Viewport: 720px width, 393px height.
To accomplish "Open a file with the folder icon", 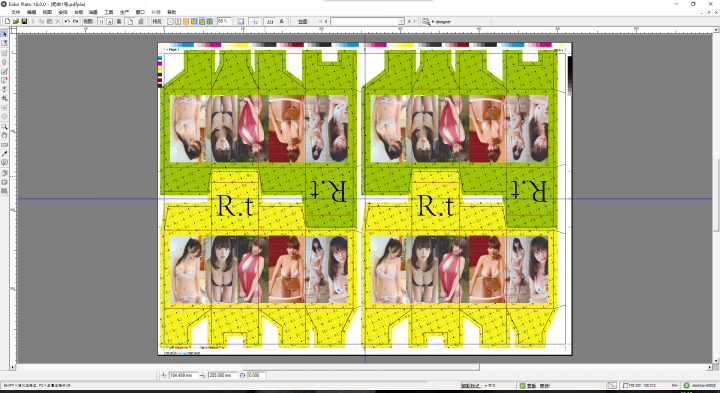I will click(x=16, y=21).
